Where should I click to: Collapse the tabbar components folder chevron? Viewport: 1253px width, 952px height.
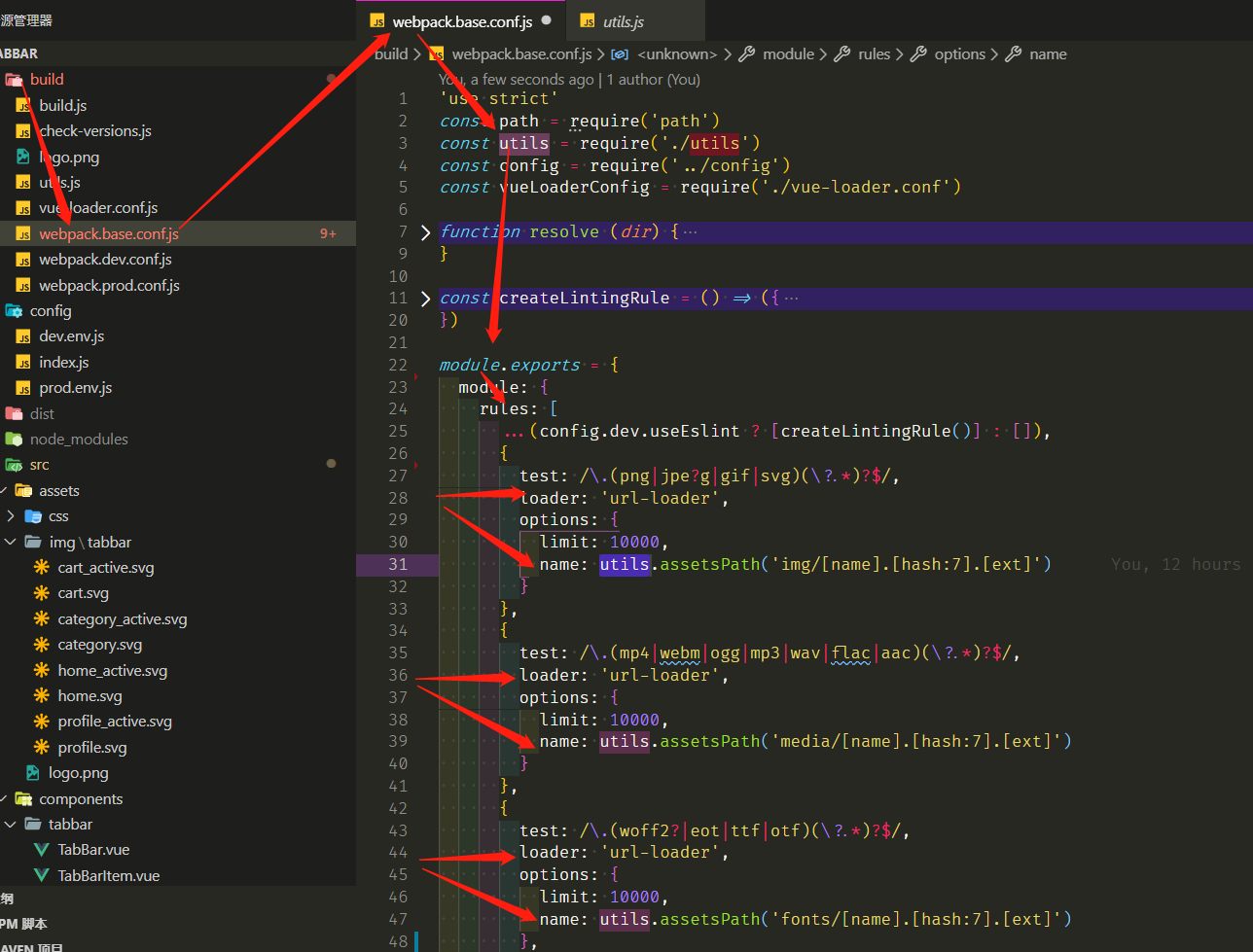(11, 825)
